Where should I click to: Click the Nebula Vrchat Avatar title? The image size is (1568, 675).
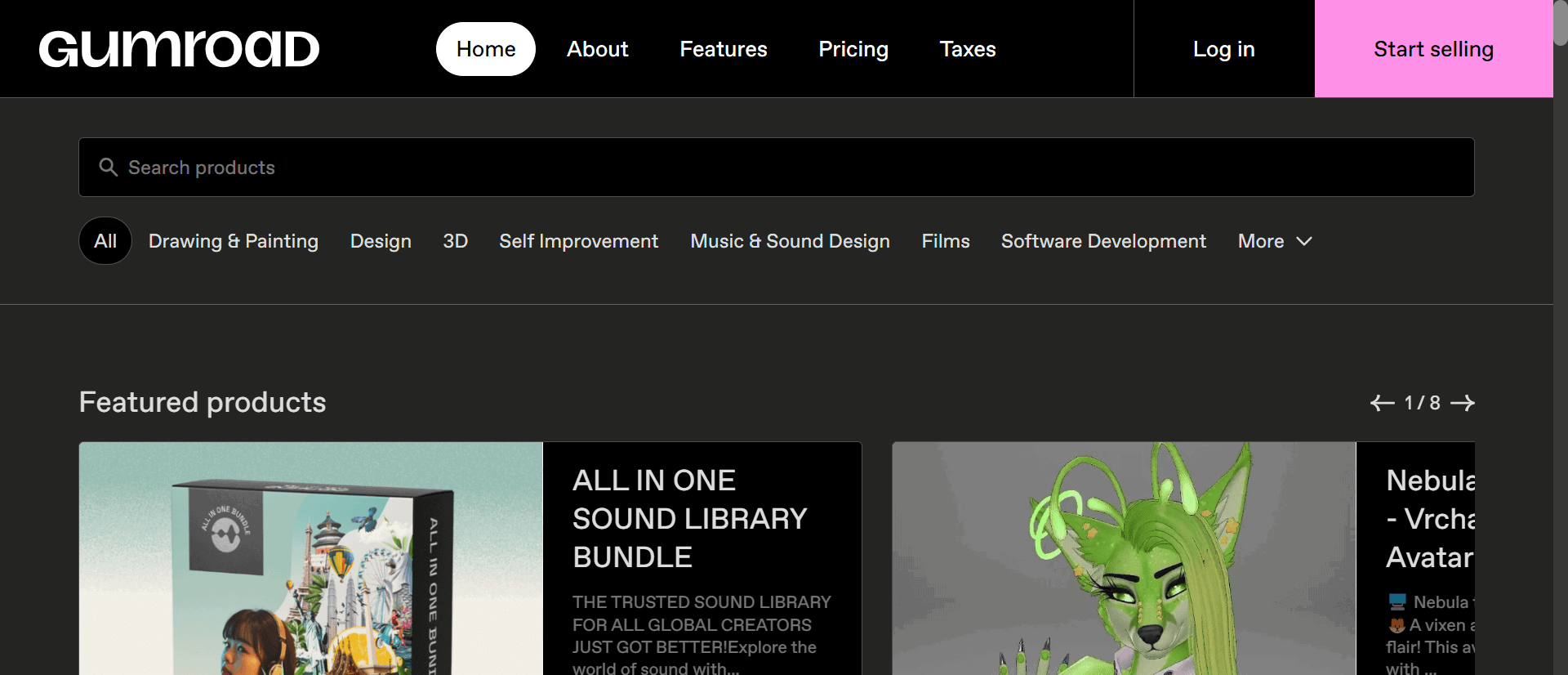coord(1431,518)
